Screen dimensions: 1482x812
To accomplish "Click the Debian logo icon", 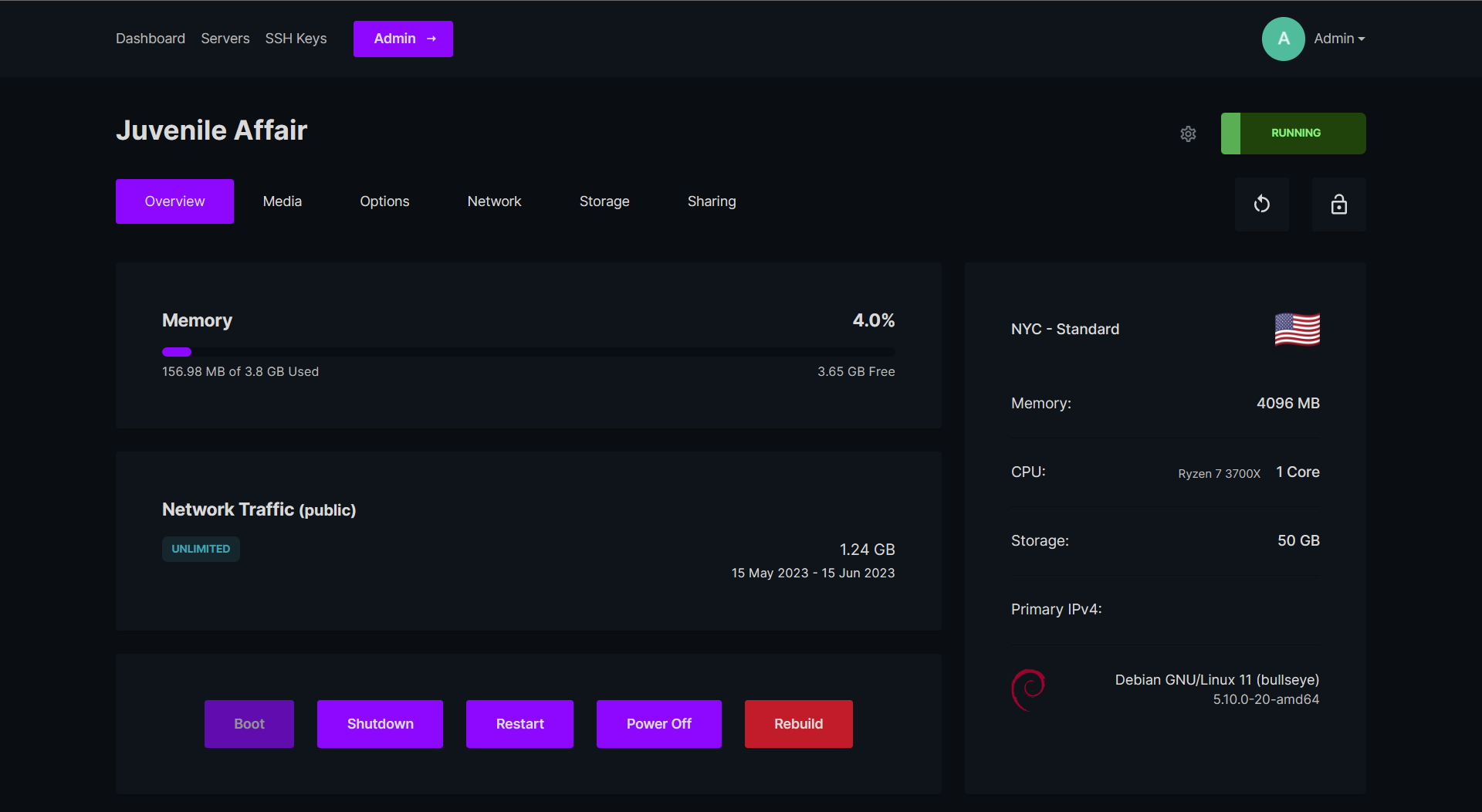I will coord(1027,689).
